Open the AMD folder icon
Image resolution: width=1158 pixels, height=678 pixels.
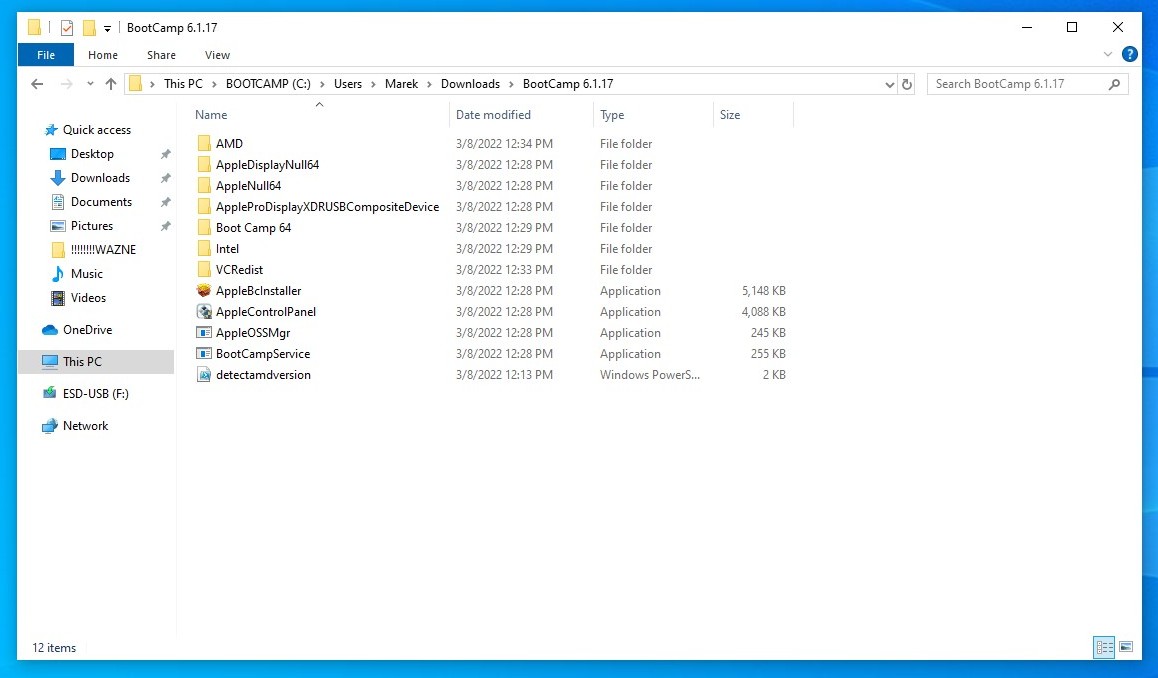204,143
